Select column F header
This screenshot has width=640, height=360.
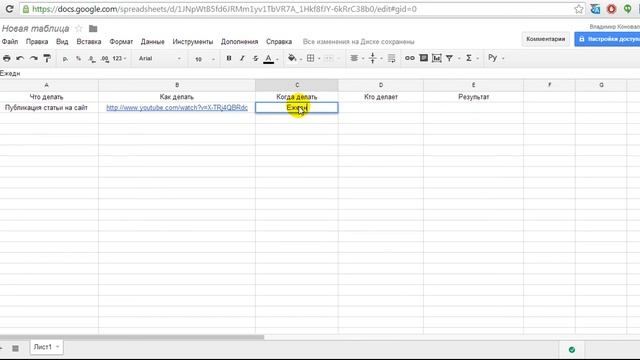pos(549,85)
